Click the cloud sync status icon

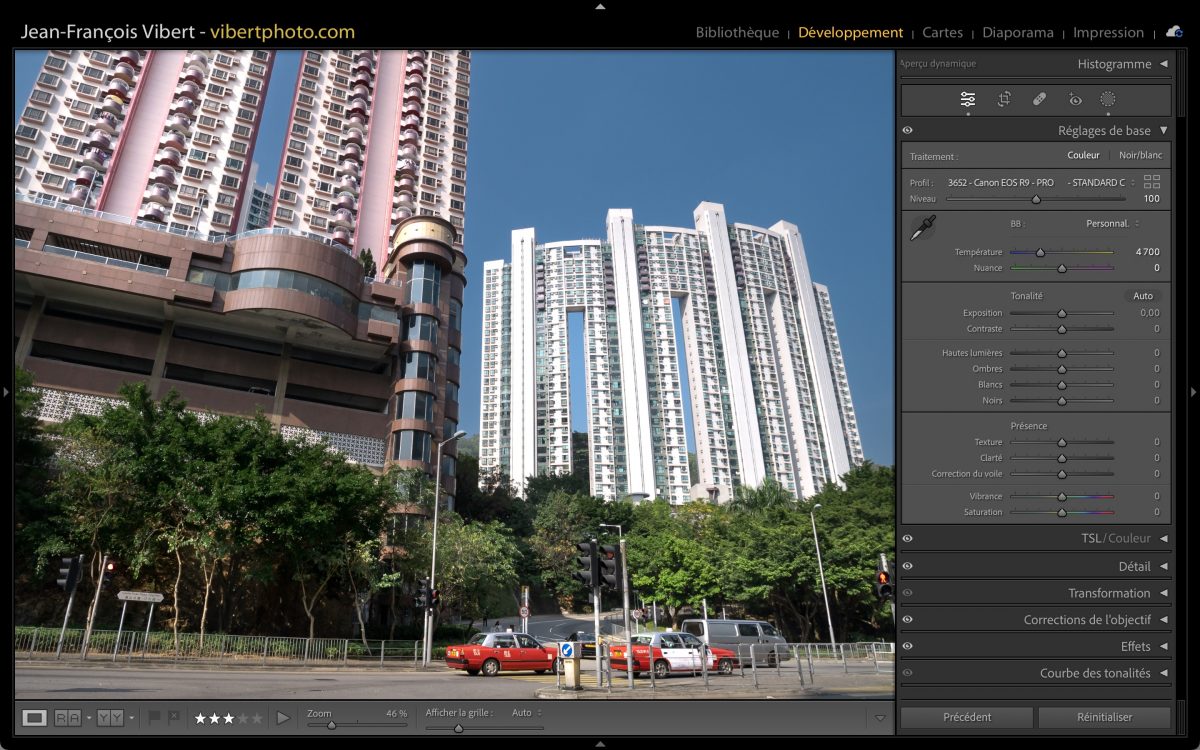[1174, 32]
